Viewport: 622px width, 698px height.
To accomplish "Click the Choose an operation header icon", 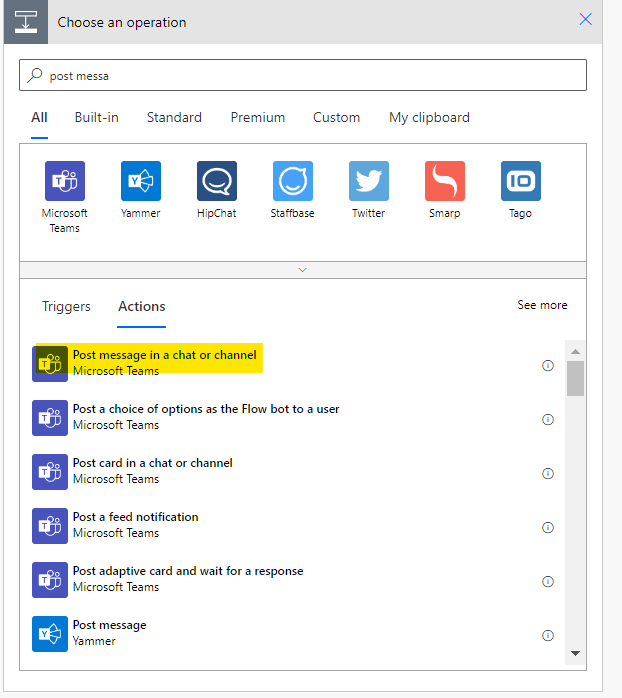I will point(26,22).
